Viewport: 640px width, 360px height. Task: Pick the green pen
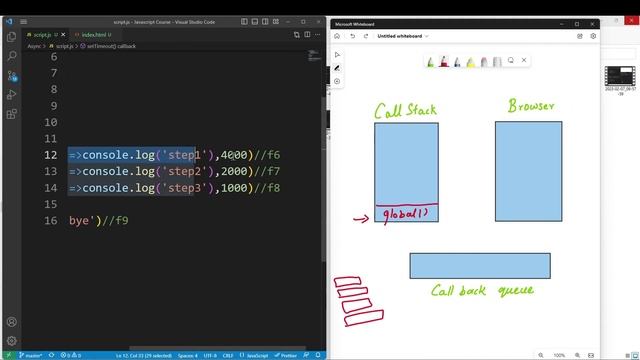[x=430, y=62]
